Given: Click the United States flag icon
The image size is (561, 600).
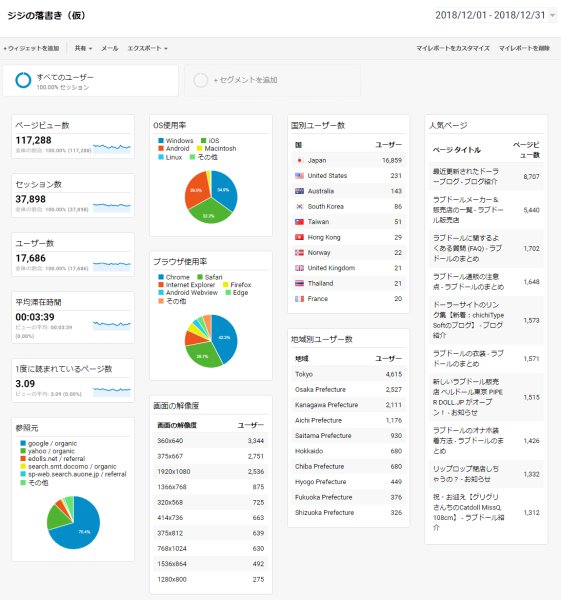Looking at the screenshot, I should point(299,176).
